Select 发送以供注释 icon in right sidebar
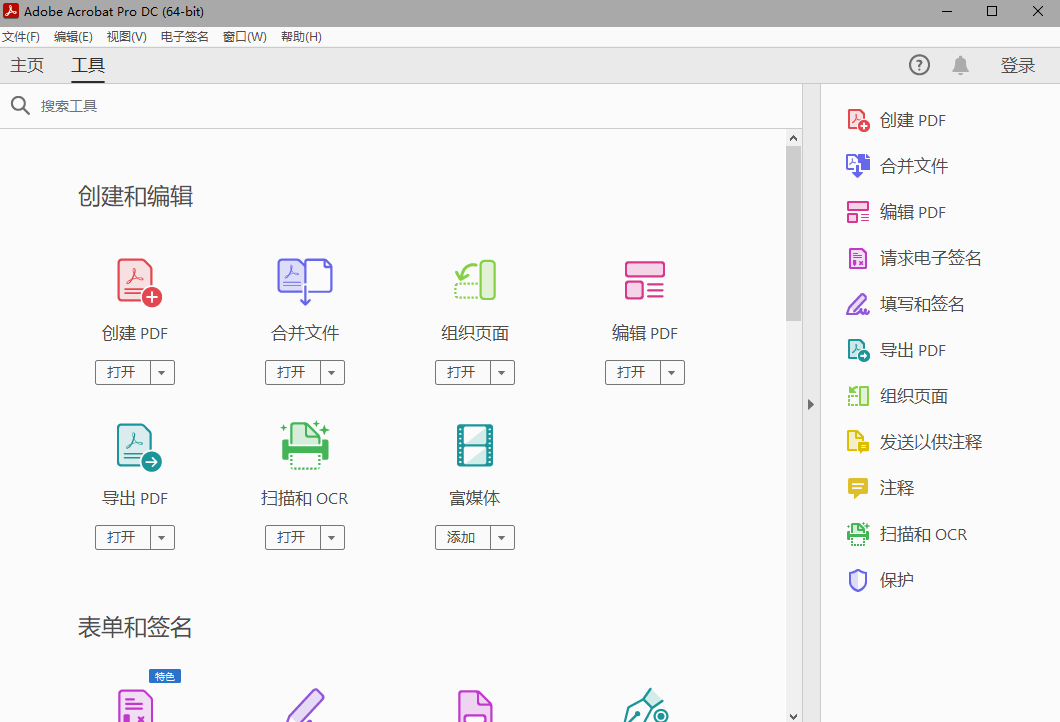Viewport: 1060px width, 722px height. point(858,442)
